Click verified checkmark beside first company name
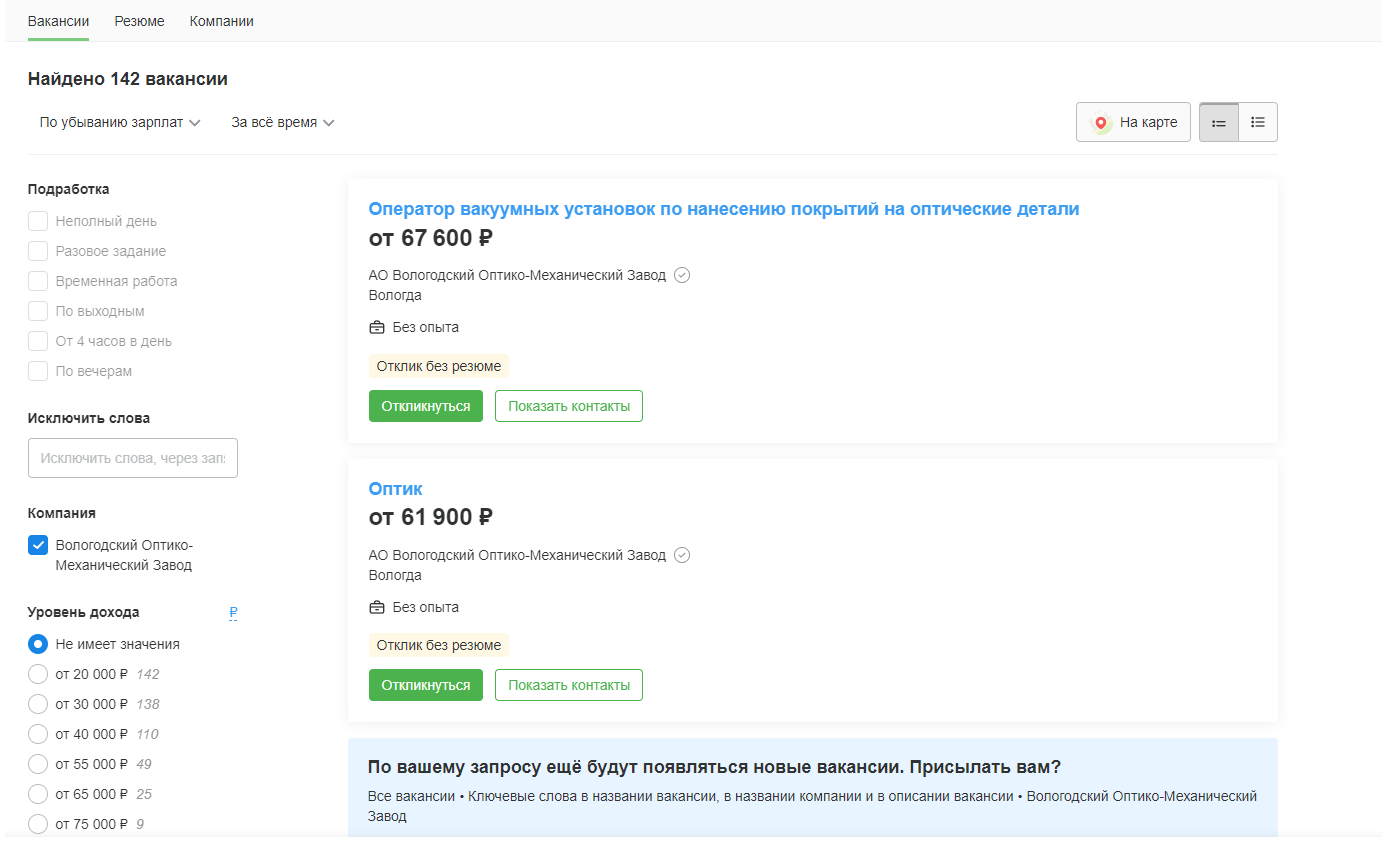The height and width of the screenshot is (841, 1382). coord(682,275)
